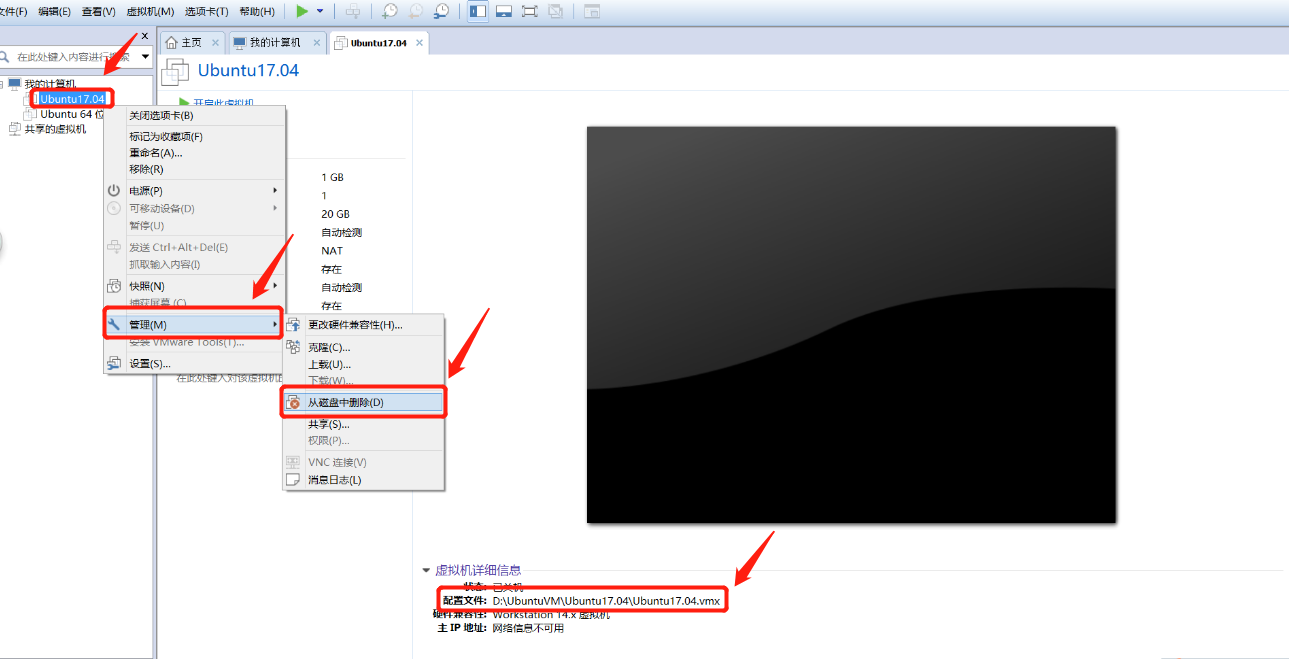Choose 标记为收藏项(F) from context menu

(x=195, y=136)
